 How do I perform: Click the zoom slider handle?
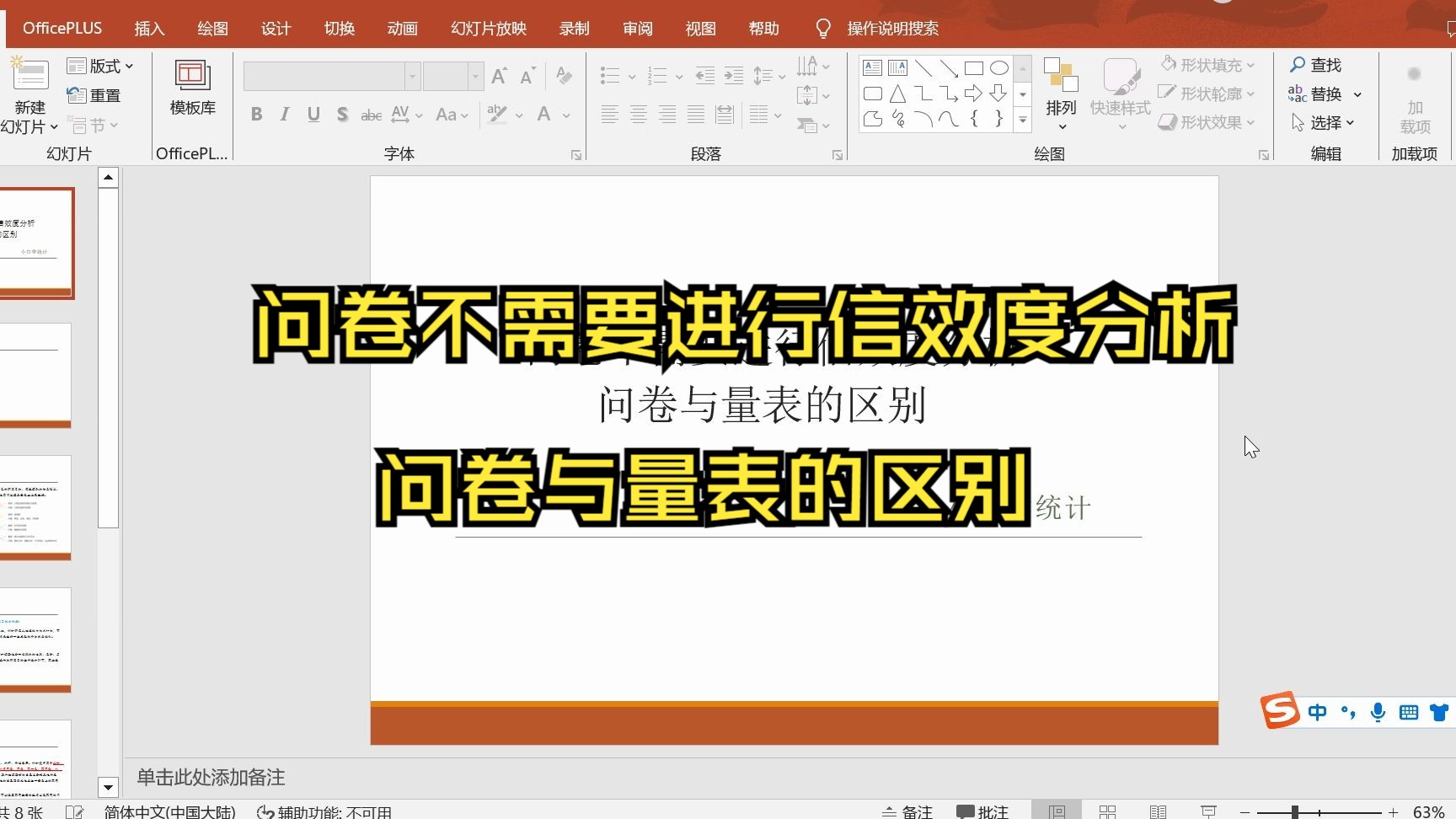click(x=1294, y=812)
